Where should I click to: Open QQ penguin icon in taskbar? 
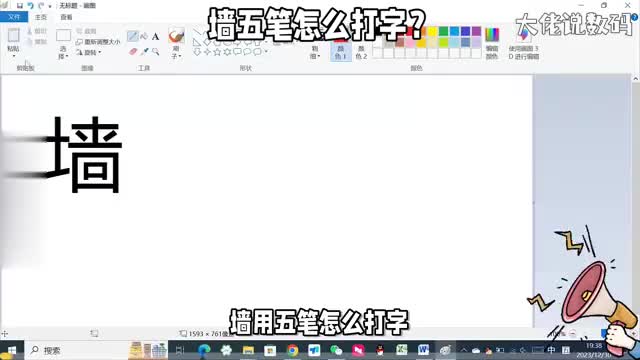click(380, 350)
